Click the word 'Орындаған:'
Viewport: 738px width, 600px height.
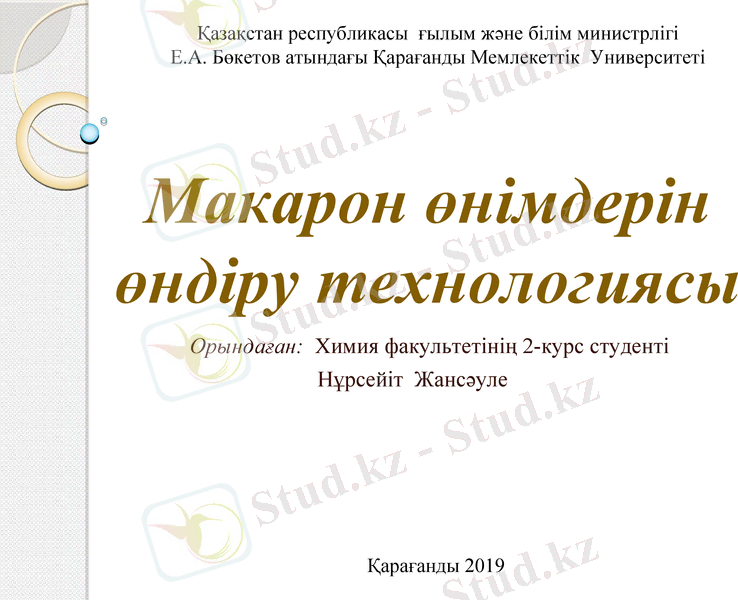246,347
